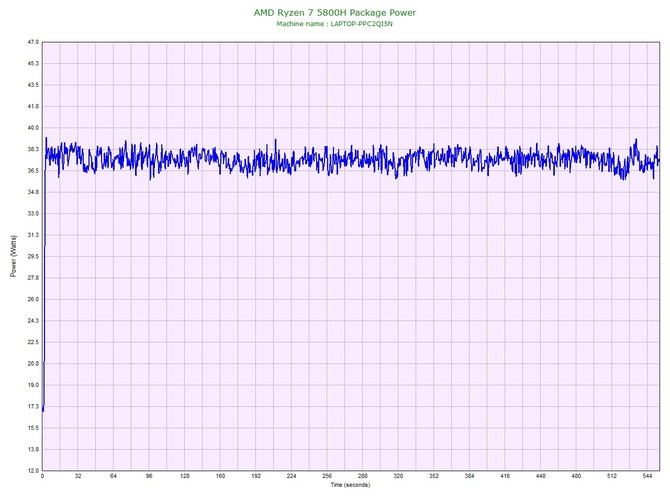
Task: Click the 47.0 y-axis value
Action: pyautogui.click(x=33, y=42)
